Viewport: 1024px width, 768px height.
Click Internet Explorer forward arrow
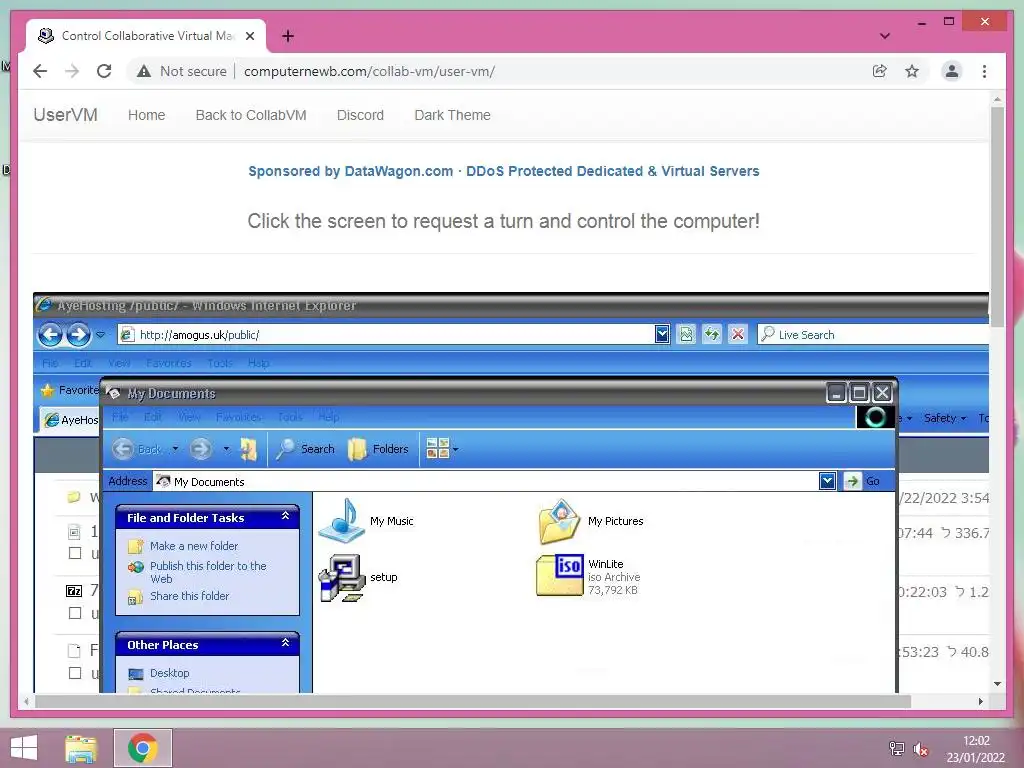pos(78,335)
